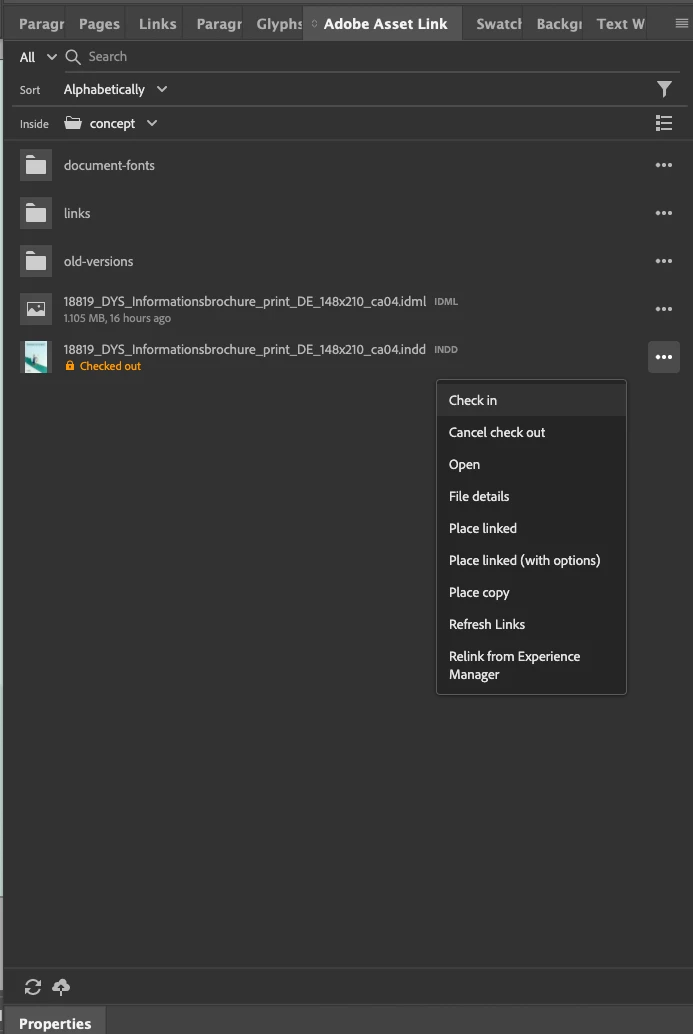Click the links folder icon
Image resolution: width=693 pixels, height=1034 pixels.
(36, 214)
